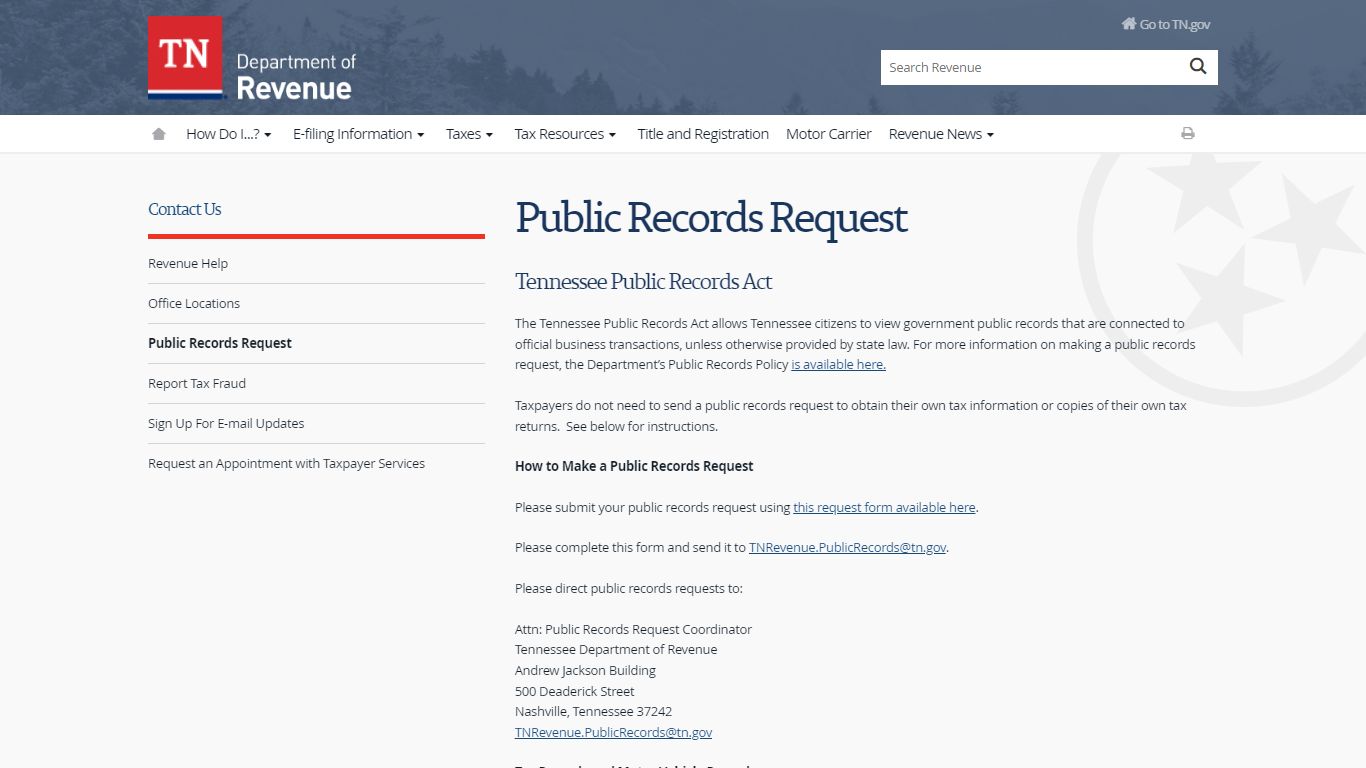Image resolution: width=1366 pixels, height=768 pixels.
Task: Click the 'Andrew Jackson Building' address line
Action: 585,671
